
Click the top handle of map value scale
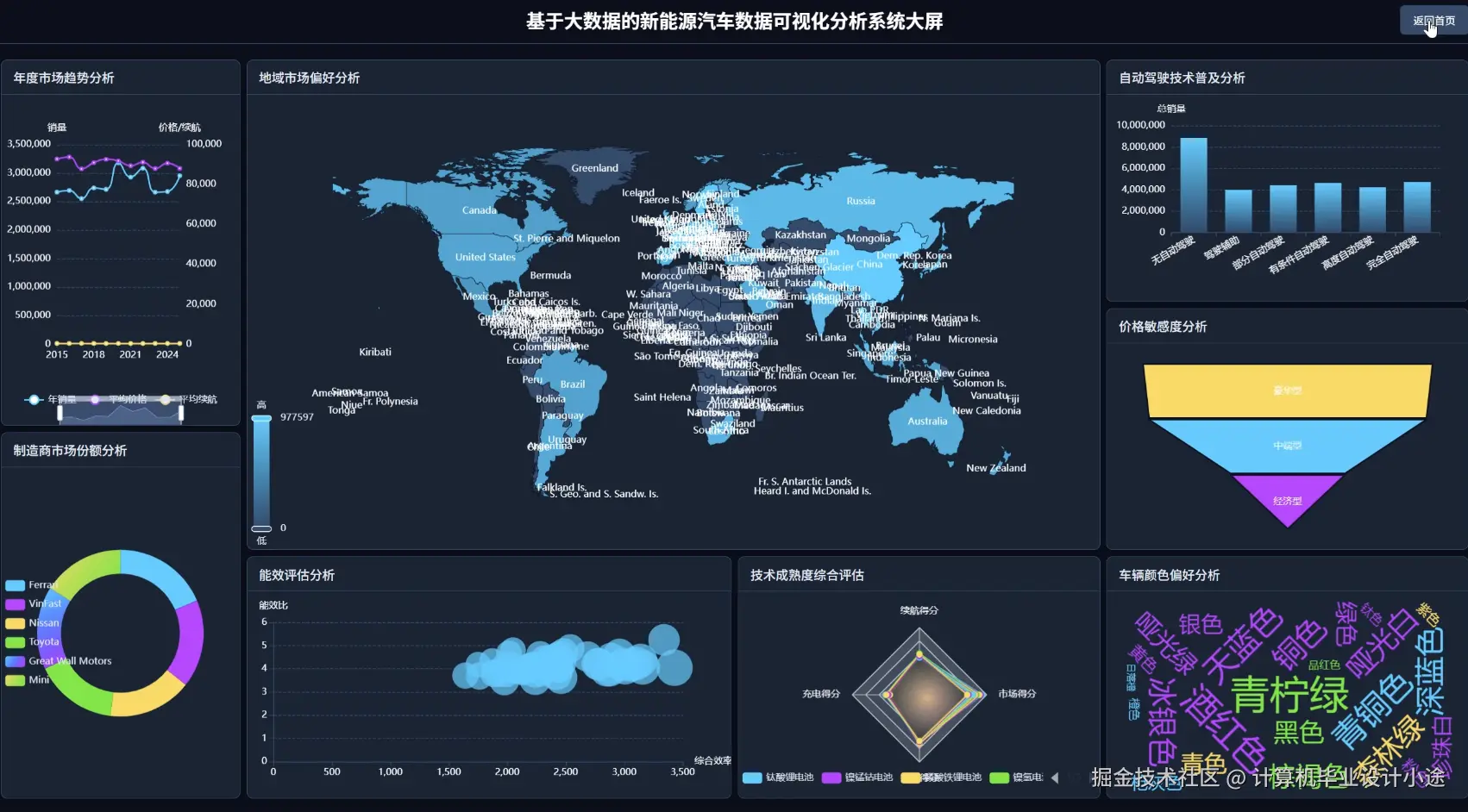pos(261,418)
